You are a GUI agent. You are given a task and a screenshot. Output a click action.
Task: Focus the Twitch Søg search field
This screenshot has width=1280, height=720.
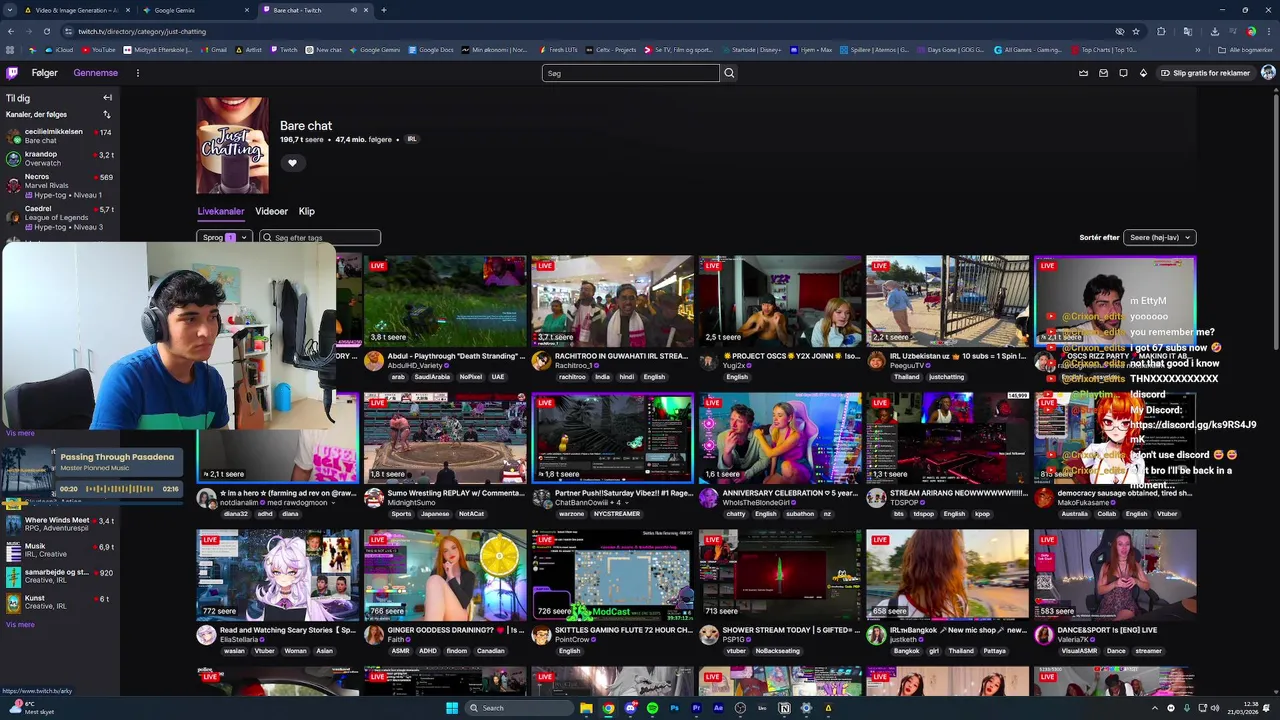coord(630,73)
